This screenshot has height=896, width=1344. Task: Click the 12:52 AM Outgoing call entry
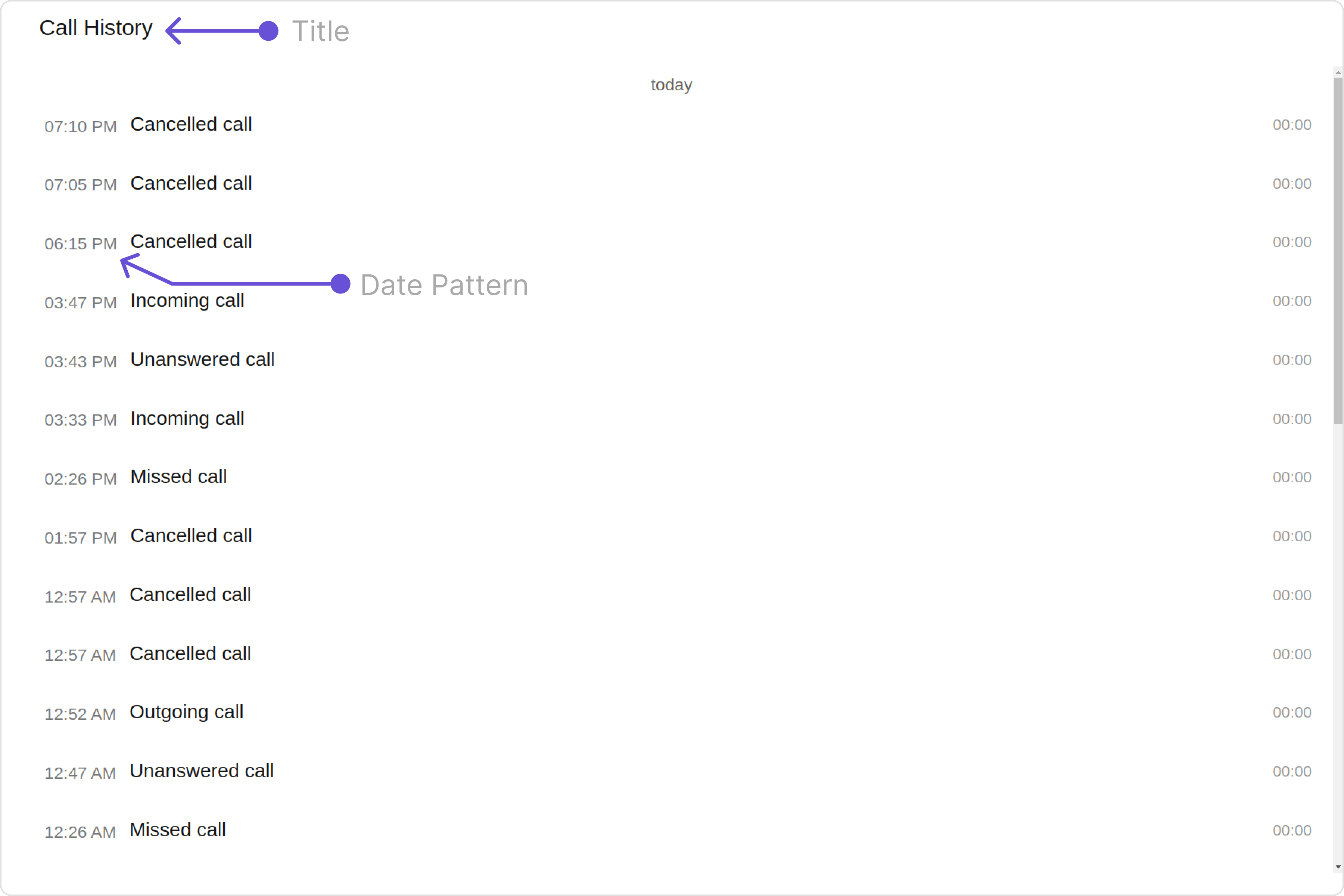(678, 713)
